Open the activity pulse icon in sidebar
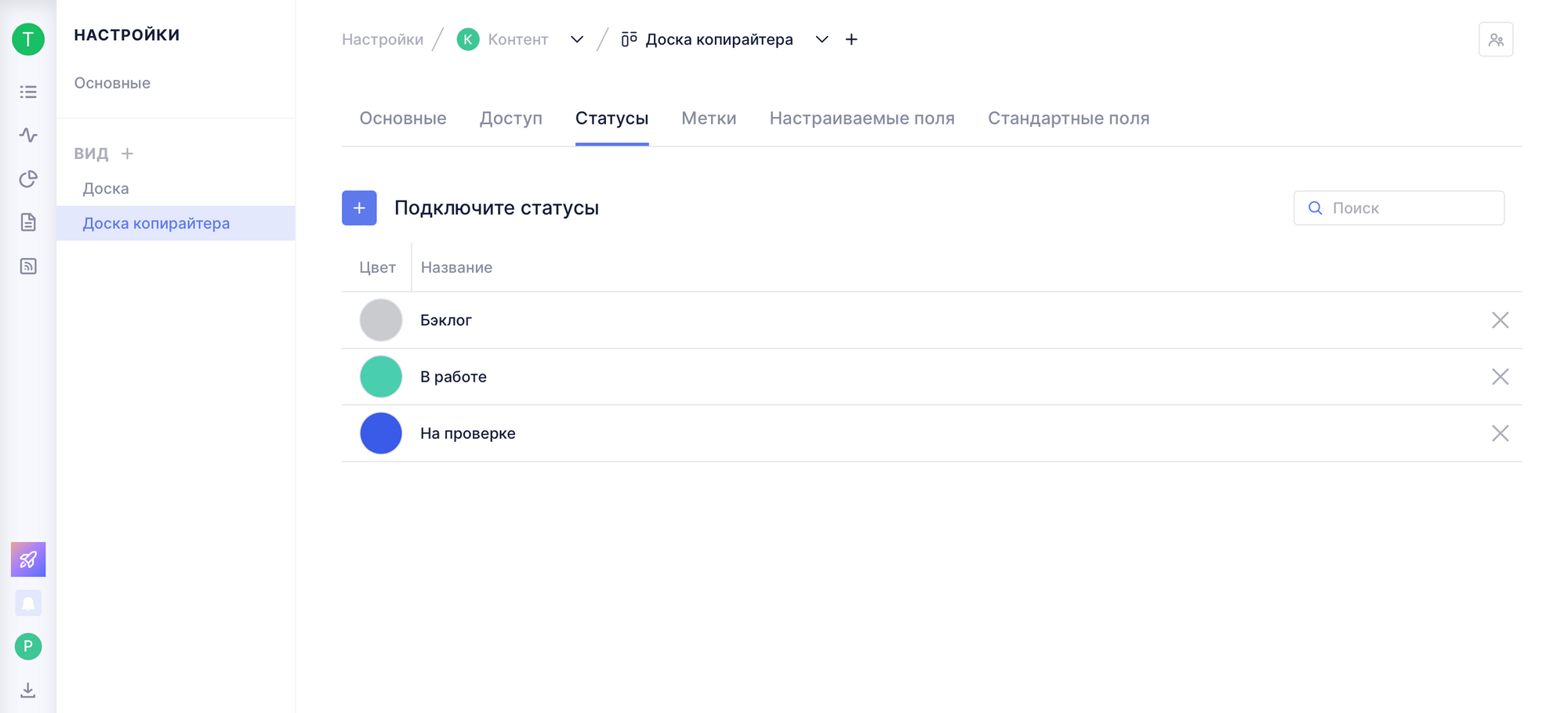This screenshot has height=713, width=1568. pos(28,136)
